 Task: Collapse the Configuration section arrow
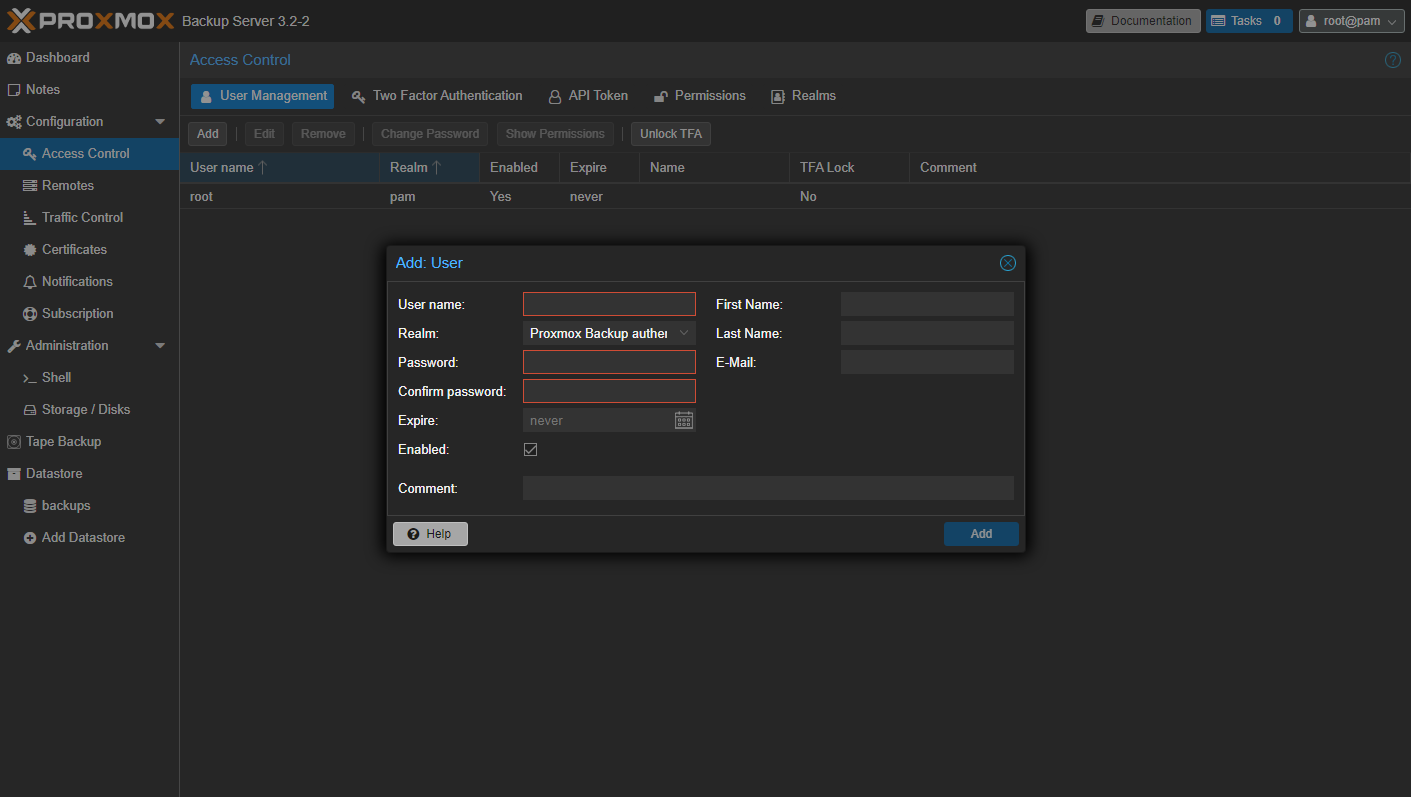pos(160,122)
